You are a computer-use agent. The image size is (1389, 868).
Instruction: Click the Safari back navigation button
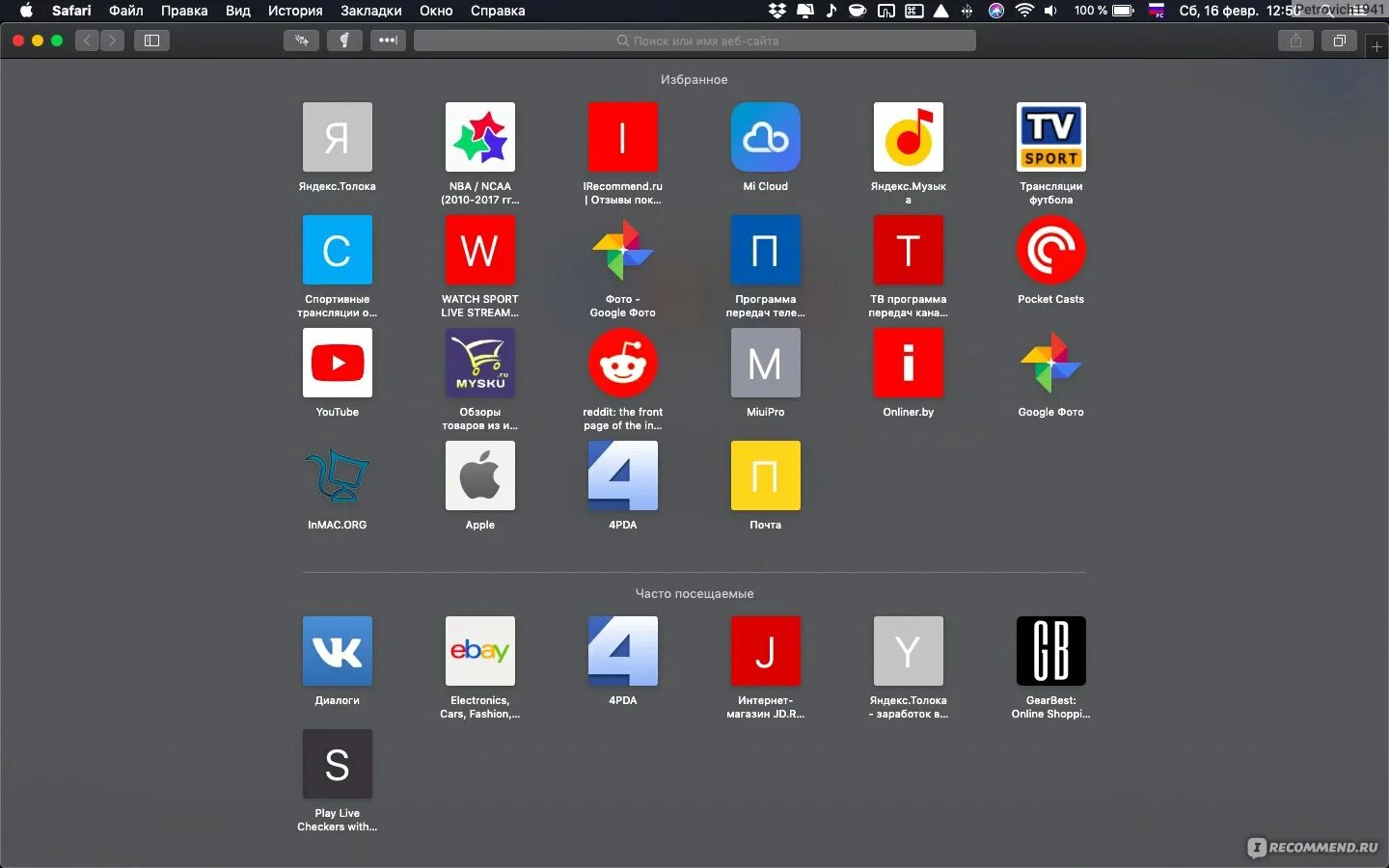(88, 41)
